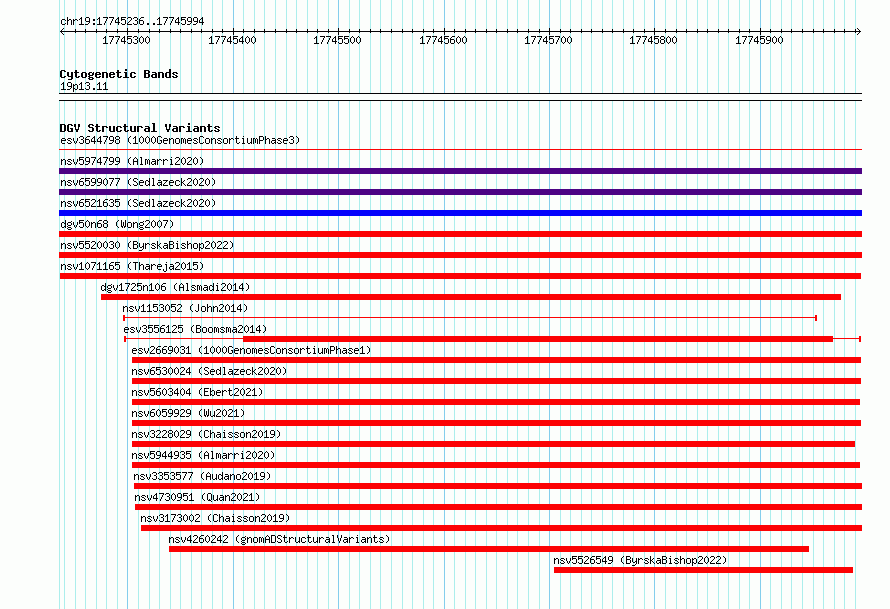The height and width of the screenshot is (609, 890).
Task: Click the chr19:17745236..17745994 region label
Action: click(132, 21)
